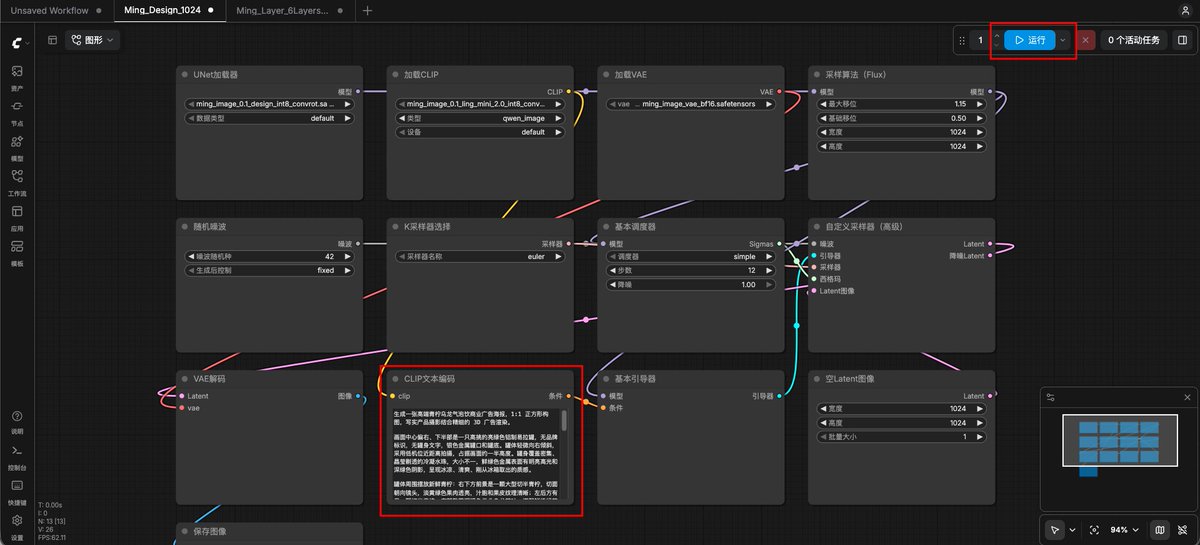Open the 工作流 workflows sidebar panel
Viewport: 1200px width, 545px height.
tap(17, 182)
